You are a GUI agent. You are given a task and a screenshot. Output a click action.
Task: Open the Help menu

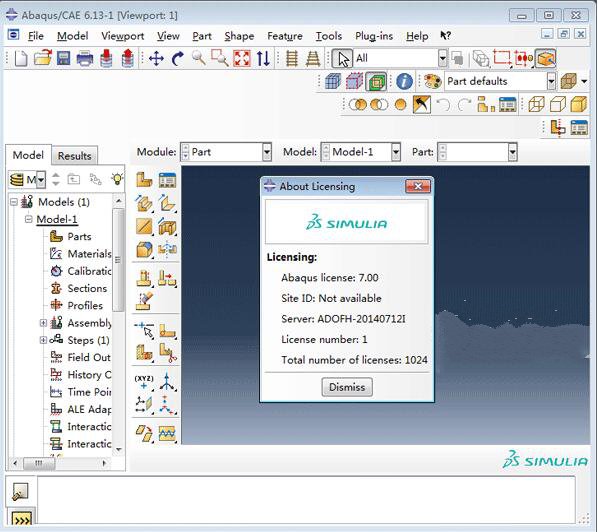coord(417,36)
